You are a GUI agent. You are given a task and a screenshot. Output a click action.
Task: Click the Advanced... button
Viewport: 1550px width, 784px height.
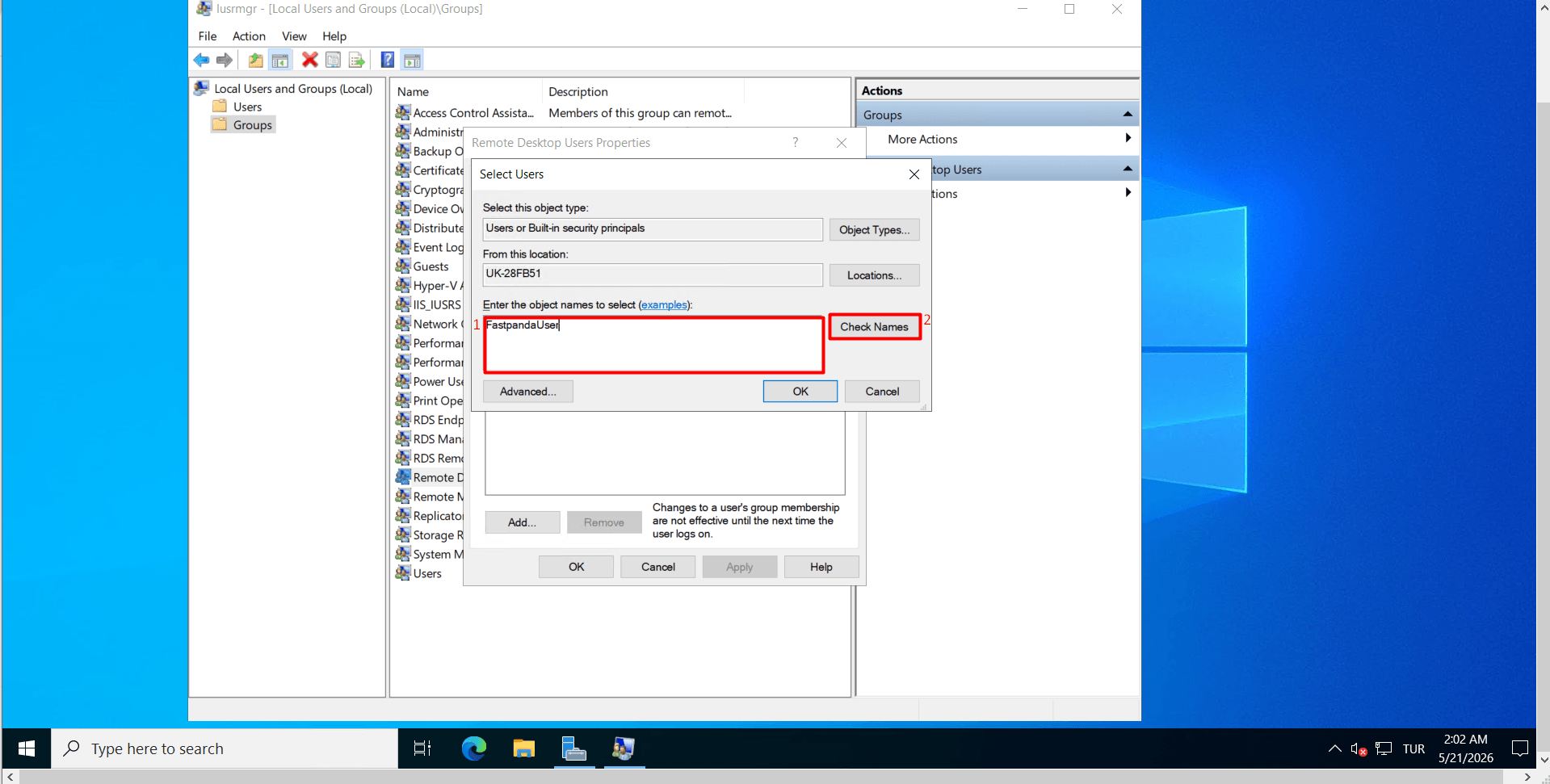pyautogui.click(x=528, y=392)
